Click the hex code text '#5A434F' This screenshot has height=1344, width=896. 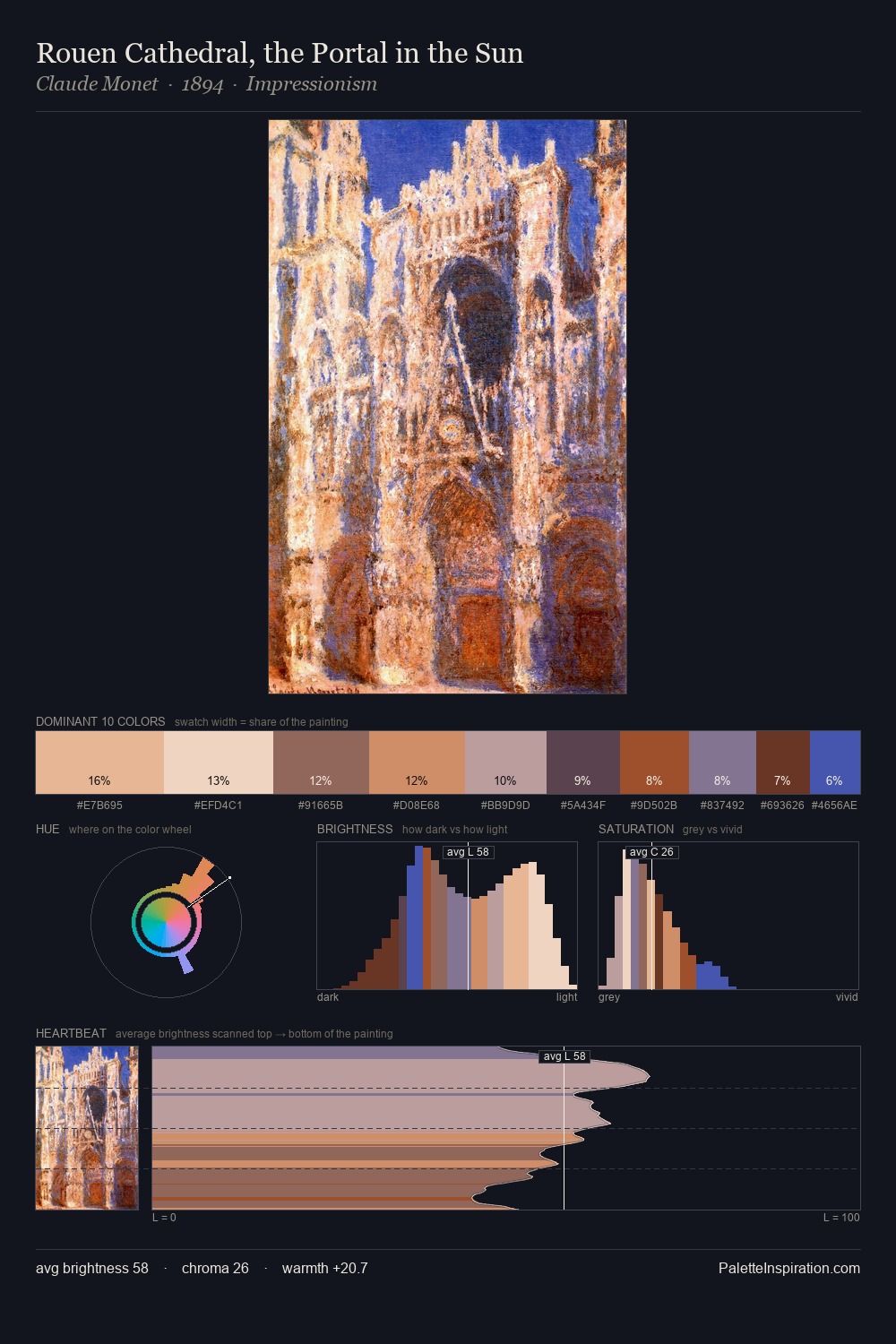pyautogui.click(x=583, y=805)
